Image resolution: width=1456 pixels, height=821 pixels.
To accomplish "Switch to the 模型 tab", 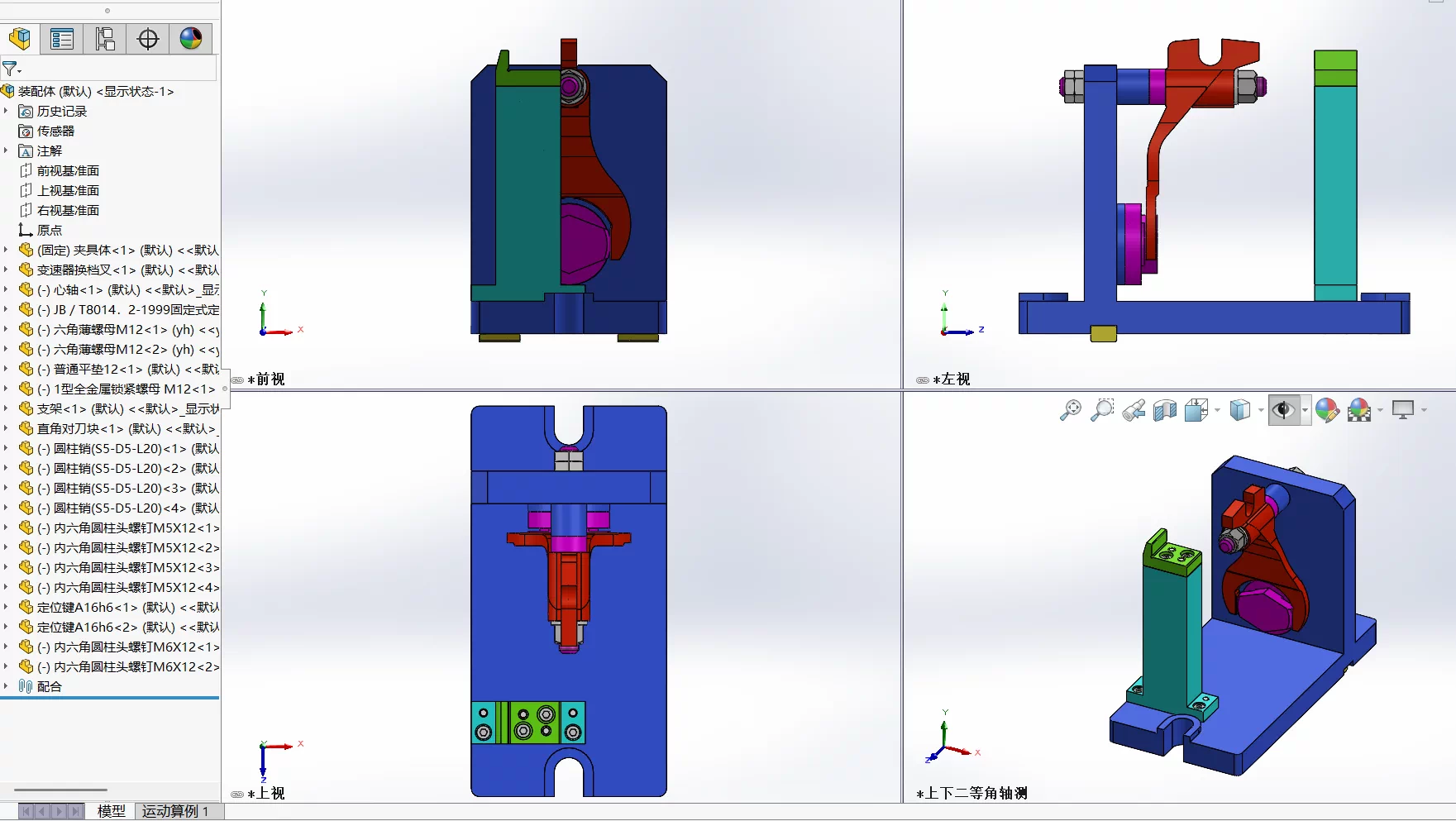I will (x=112, y=812).
